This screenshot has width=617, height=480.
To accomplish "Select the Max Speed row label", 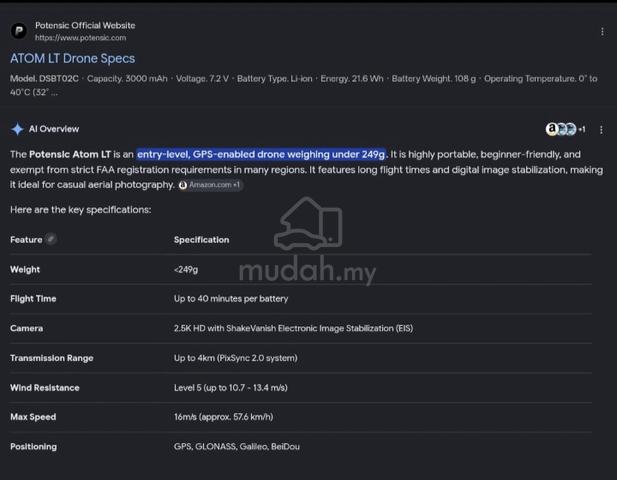I will pos(33,417).
